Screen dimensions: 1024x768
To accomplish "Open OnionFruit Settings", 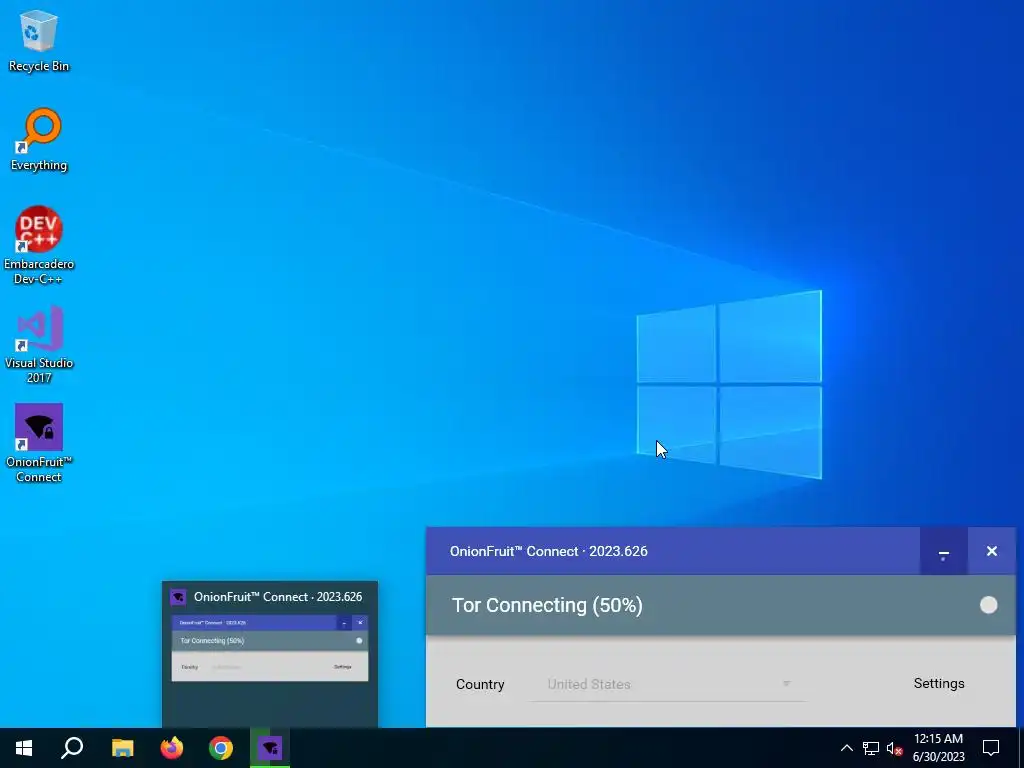I will [x=938, y=683].
